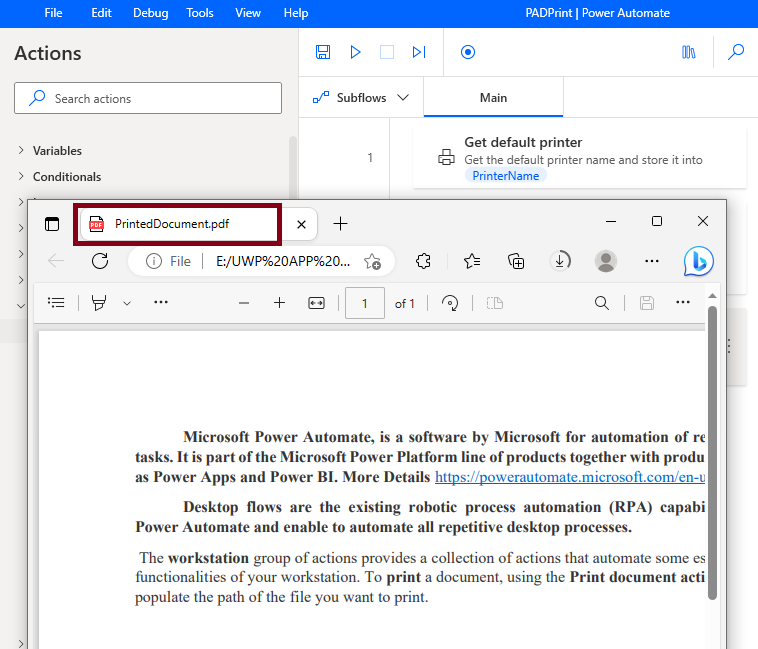Zoom in the PDF
The image size is (758, 649).
point(279,303)
